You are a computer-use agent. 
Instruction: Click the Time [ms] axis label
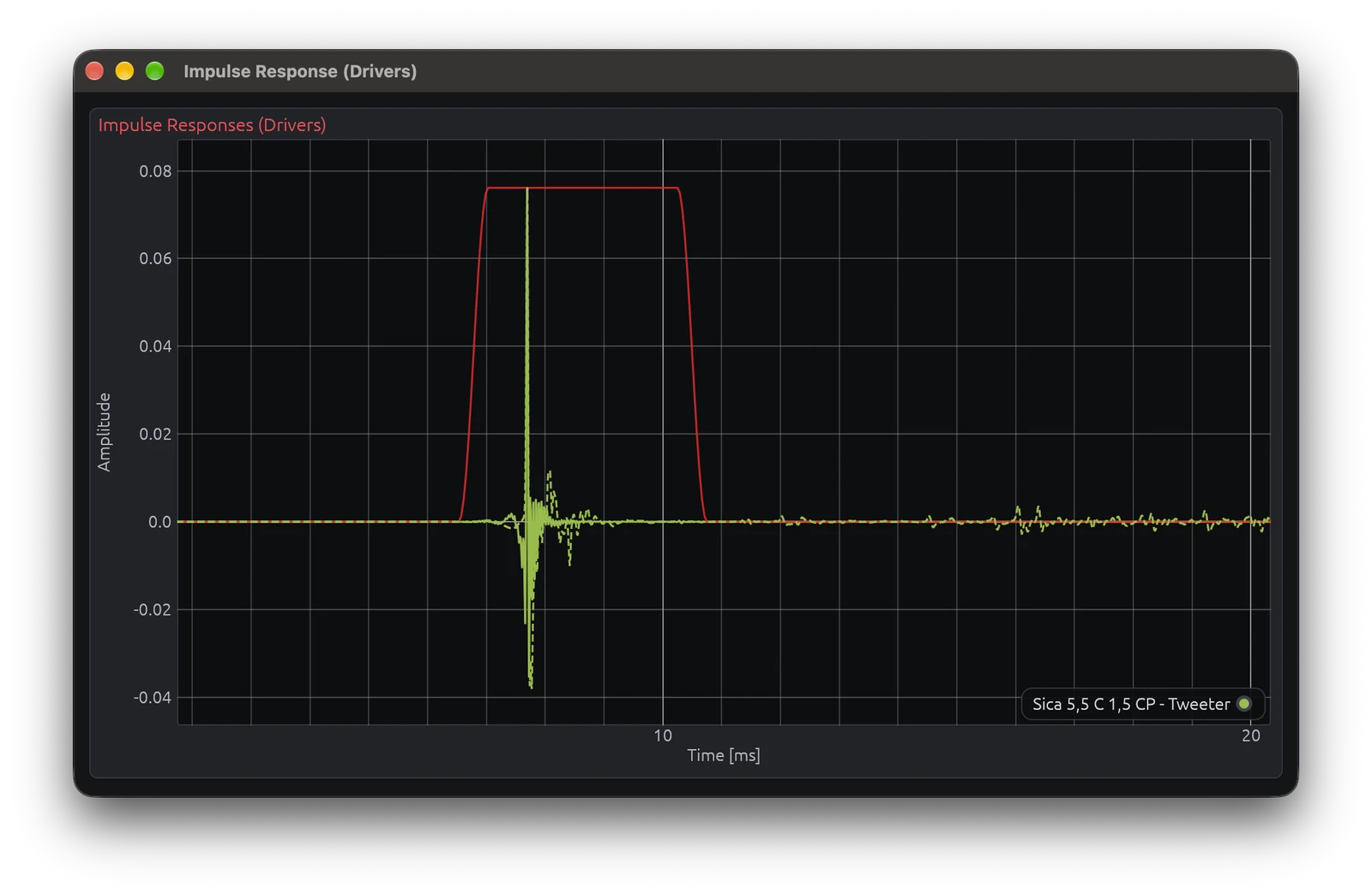723,755
